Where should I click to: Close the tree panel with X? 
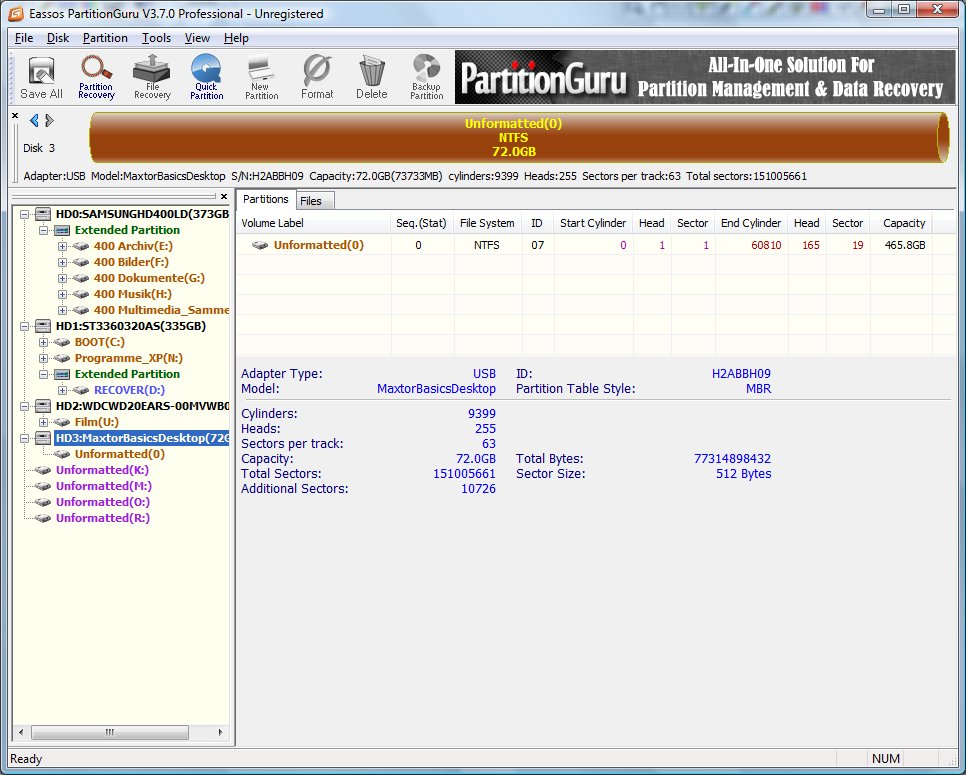click(x=224, y=197)
